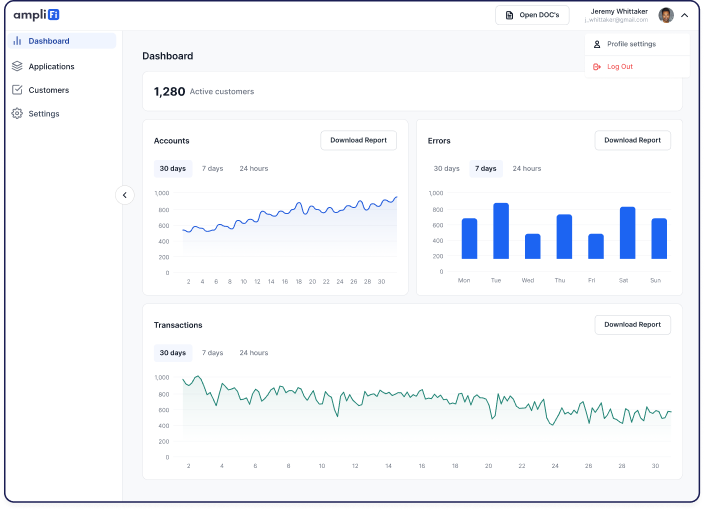The height and width of the screenshot is (511, 705).
Task: Click the Log Out exit icon
Action: tap(597, 67)
